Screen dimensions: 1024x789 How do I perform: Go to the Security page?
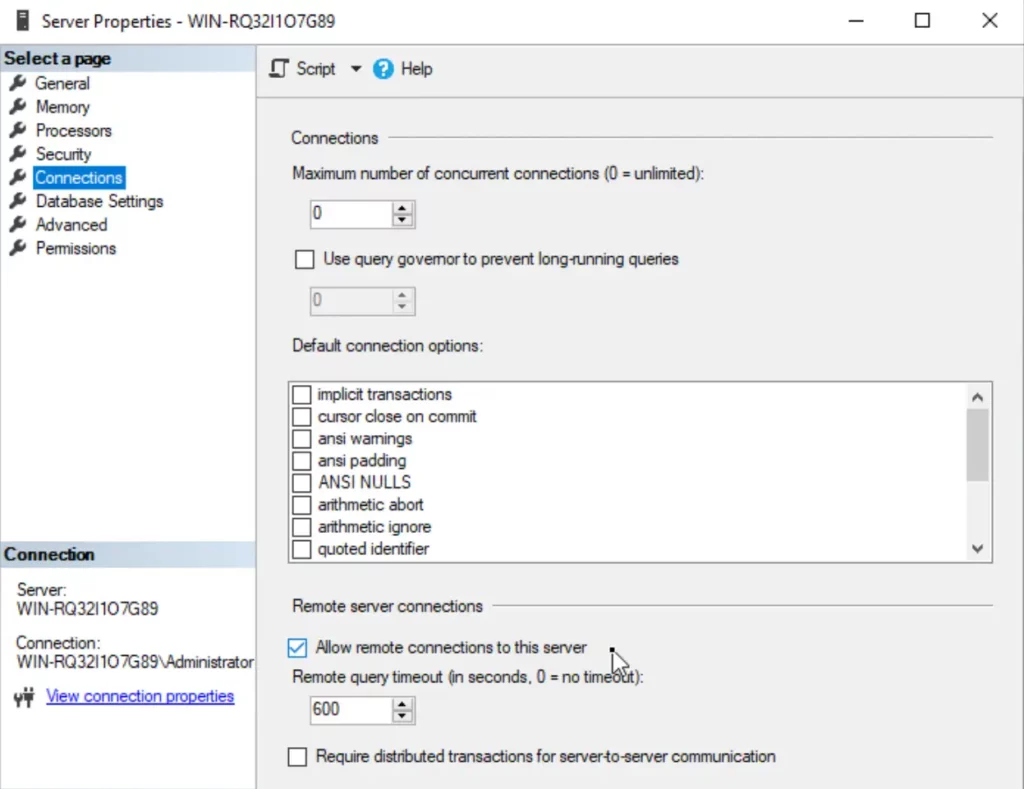[63, 154]
